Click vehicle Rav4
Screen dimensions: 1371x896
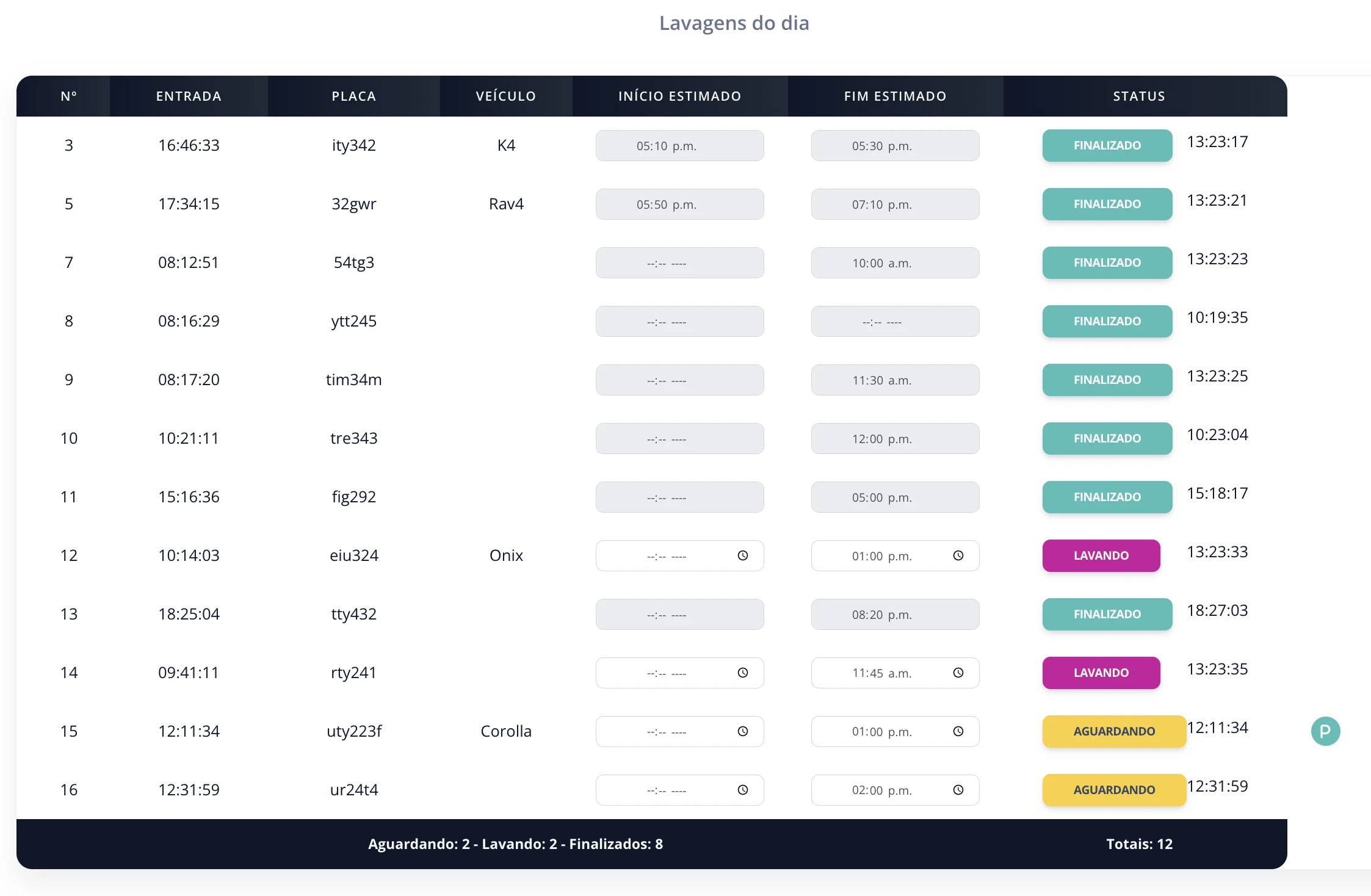[x=506, y=204]
